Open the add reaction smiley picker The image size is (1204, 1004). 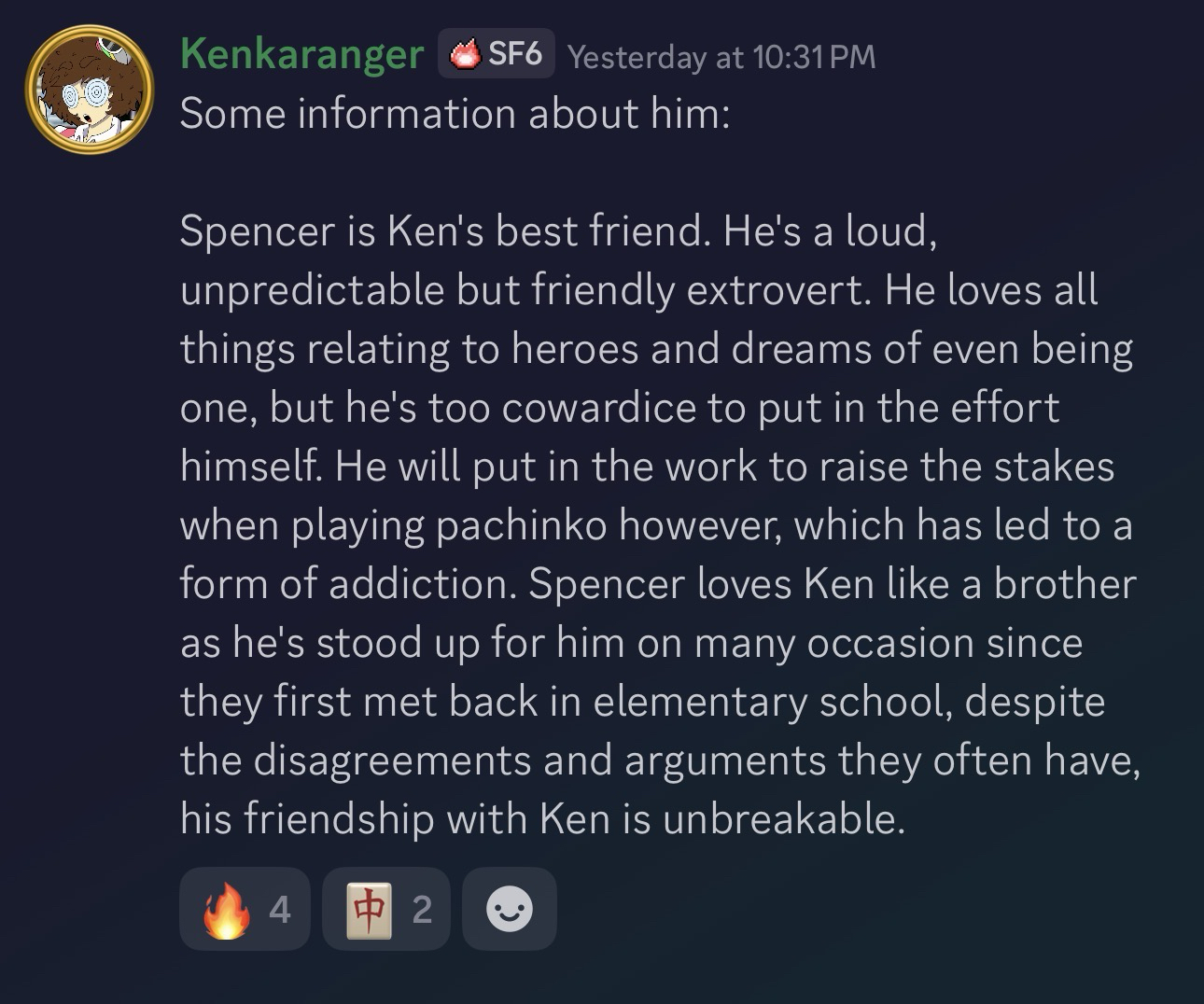[x=510, y=909]
